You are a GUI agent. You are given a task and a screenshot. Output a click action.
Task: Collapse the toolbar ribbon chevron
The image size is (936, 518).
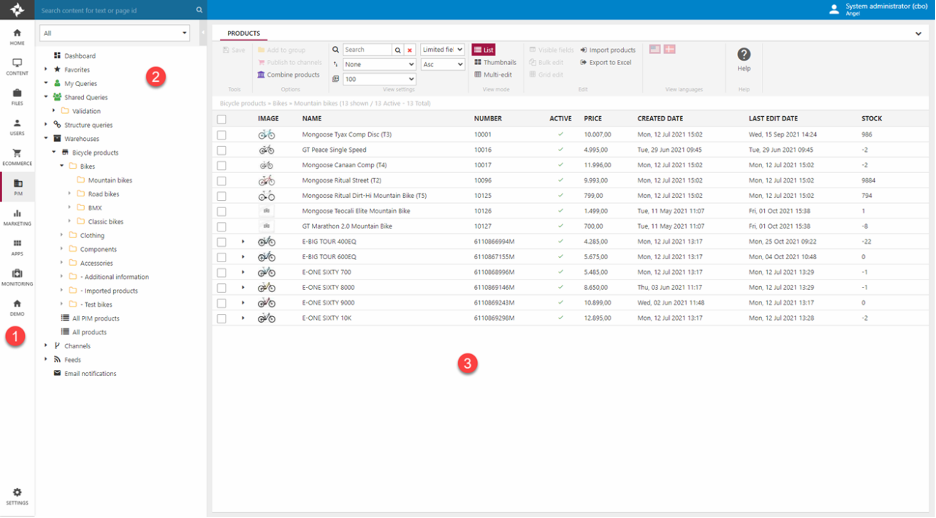click(918, 34)
